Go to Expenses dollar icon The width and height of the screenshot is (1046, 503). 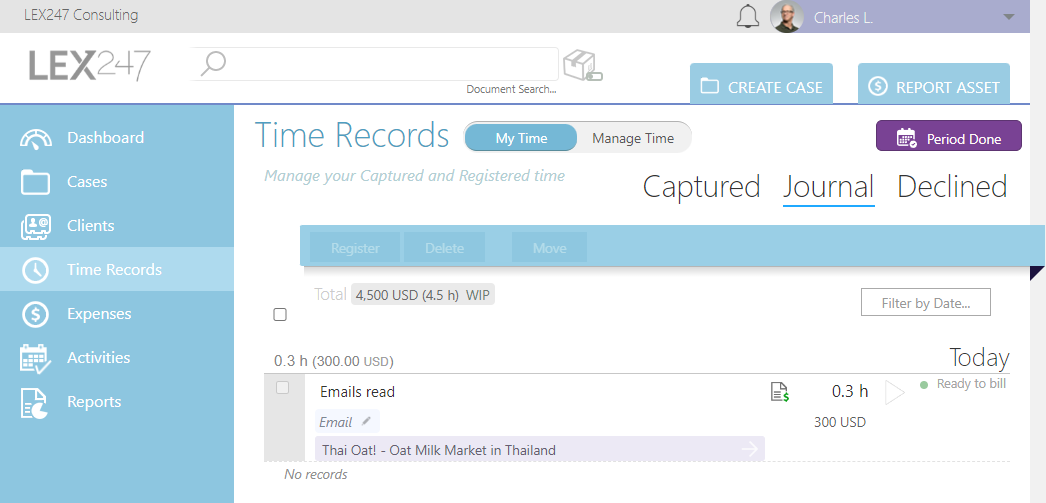[35, 314]
